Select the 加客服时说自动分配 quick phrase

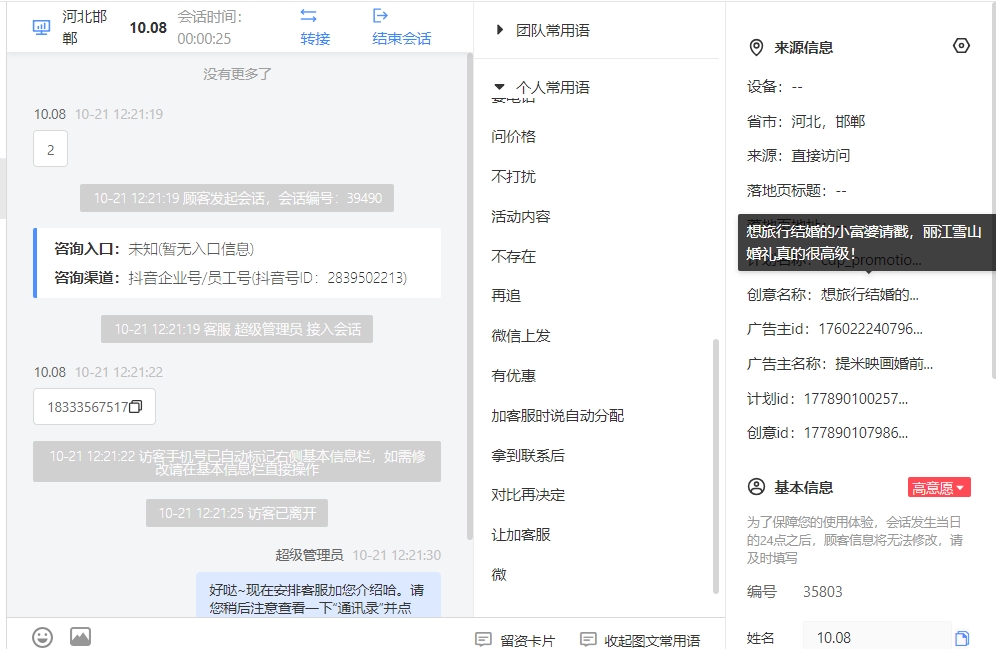(558, 416)
